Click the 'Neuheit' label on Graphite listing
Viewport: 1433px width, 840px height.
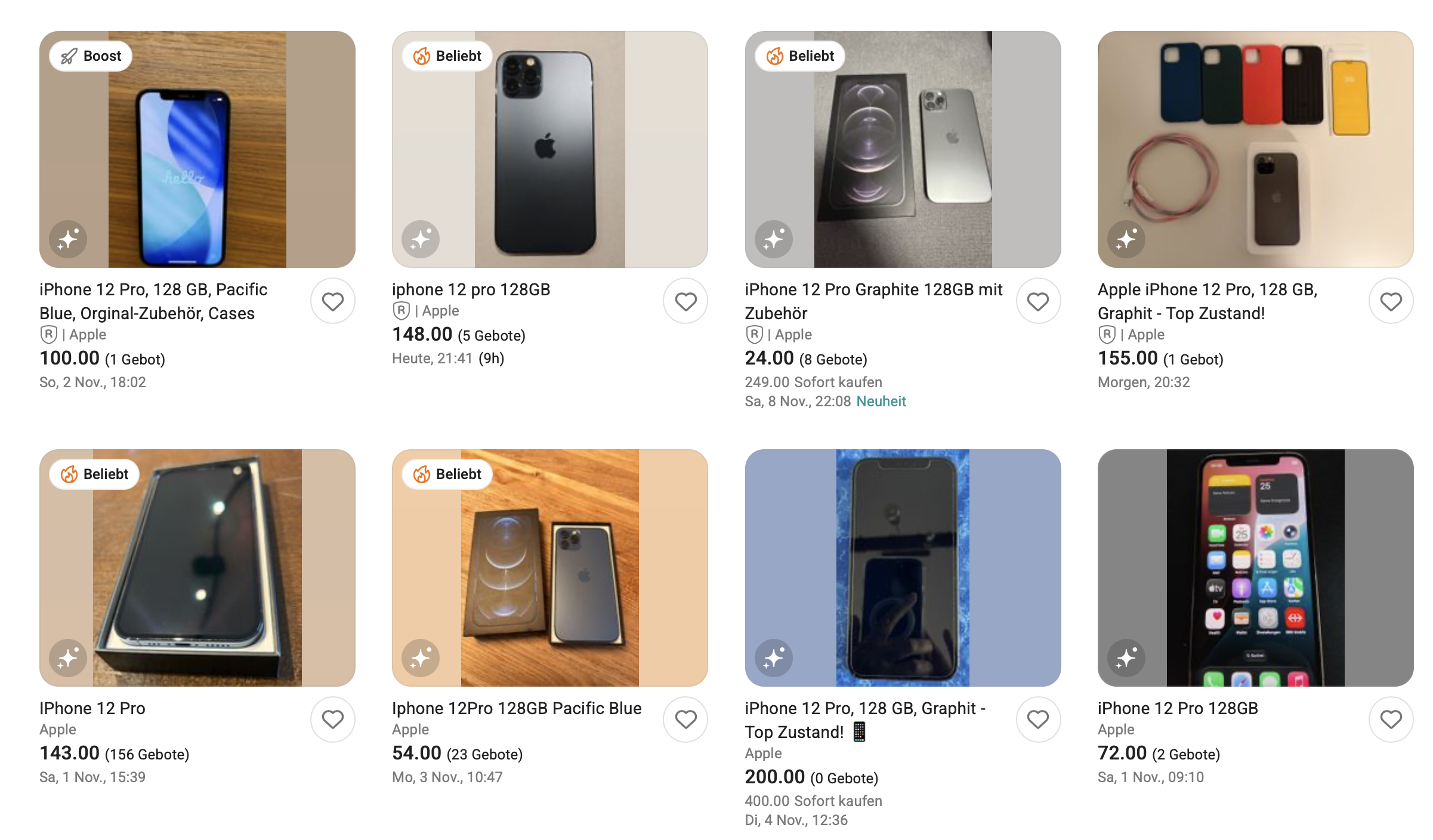pyautogui.click(x=881, y=402)
